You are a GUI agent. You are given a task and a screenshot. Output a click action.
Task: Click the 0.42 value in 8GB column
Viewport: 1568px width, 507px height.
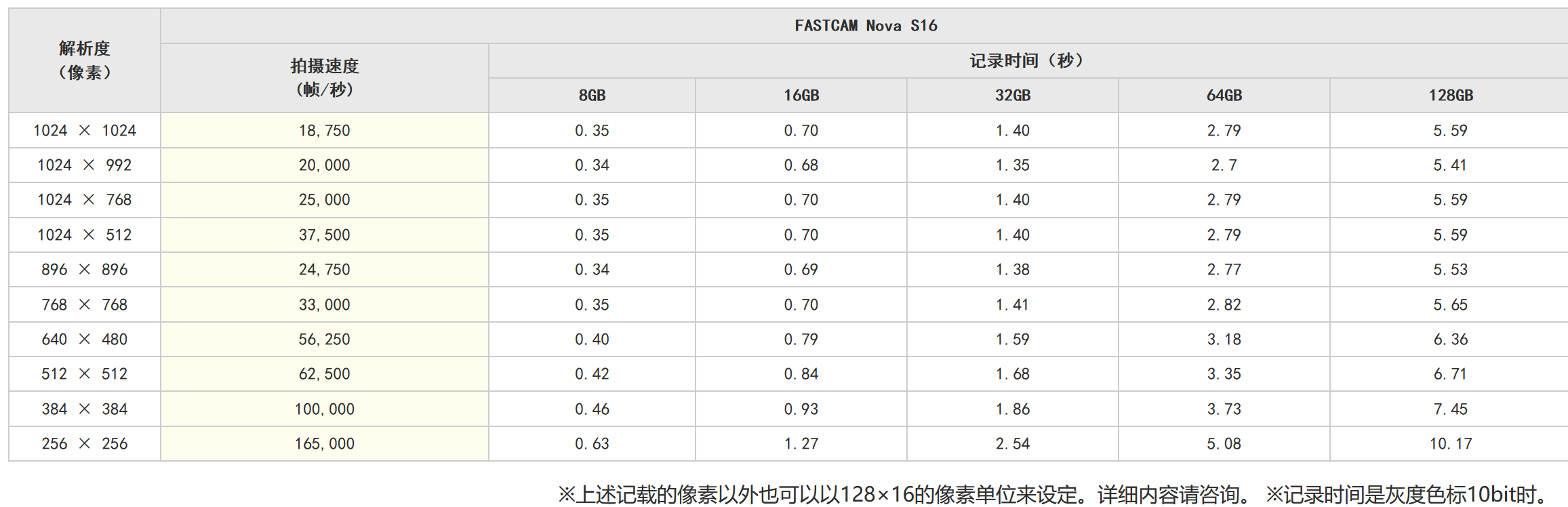coord(592,374)
